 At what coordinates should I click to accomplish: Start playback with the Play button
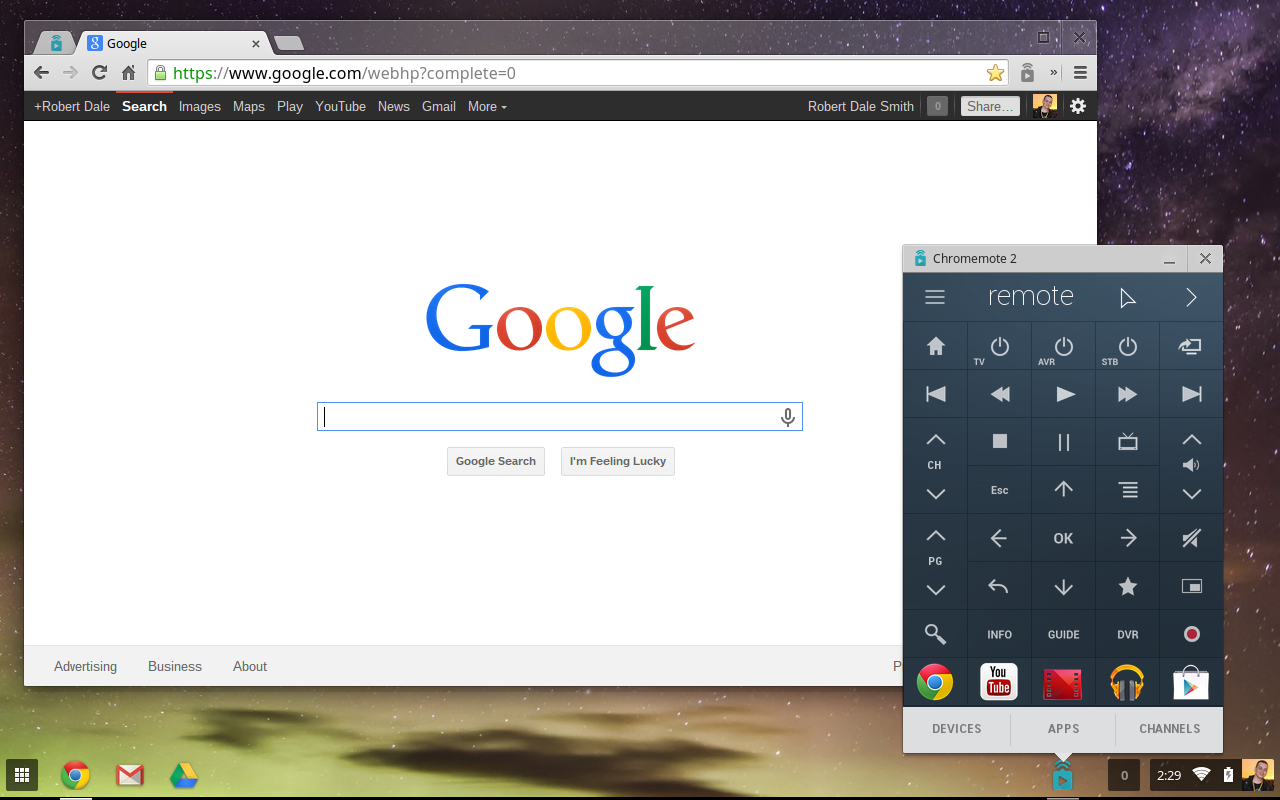coord(1064,394)
